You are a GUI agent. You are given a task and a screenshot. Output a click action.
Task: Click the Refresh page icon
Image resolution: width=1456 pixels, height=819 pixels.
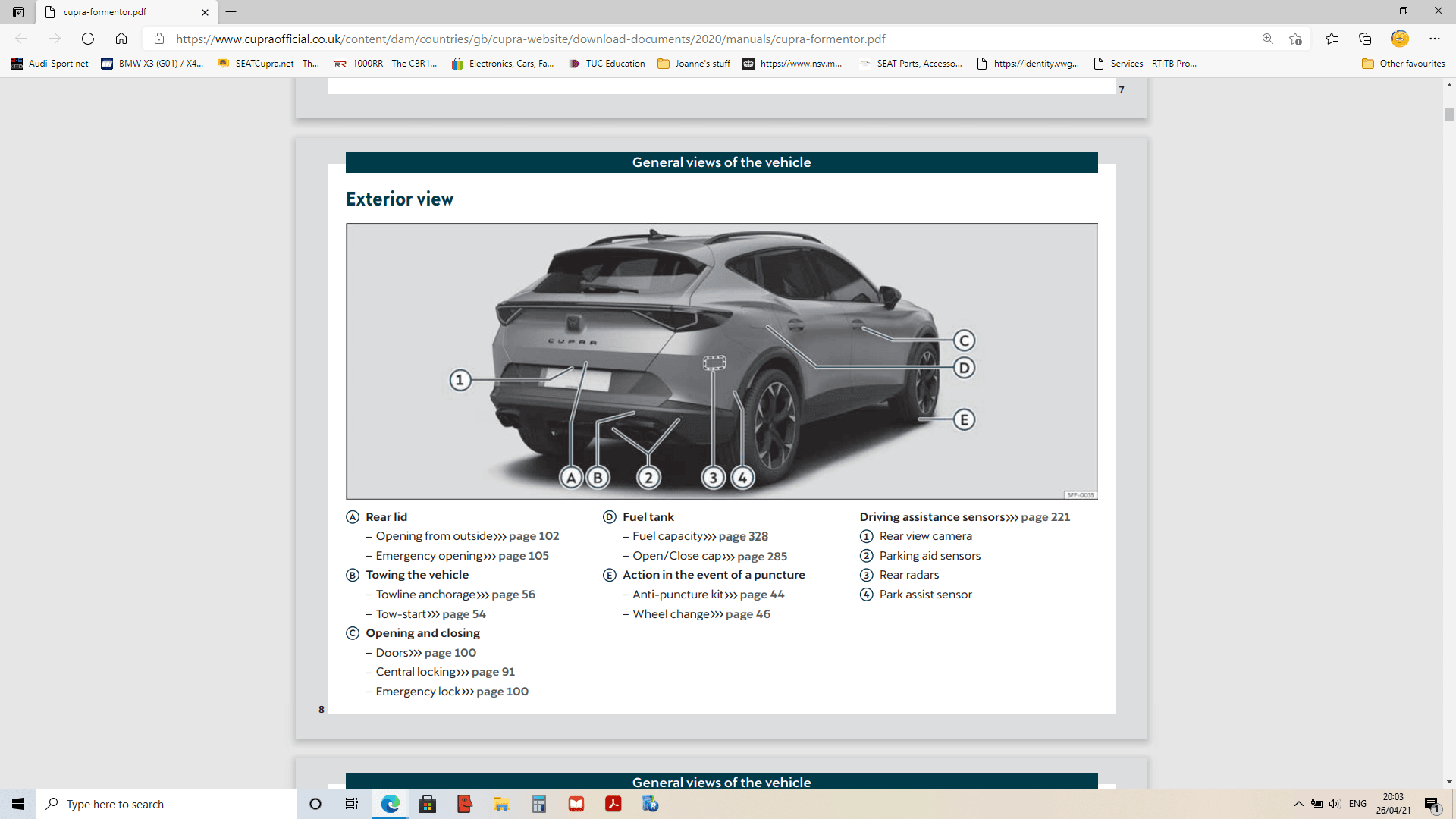coord(88,39)
